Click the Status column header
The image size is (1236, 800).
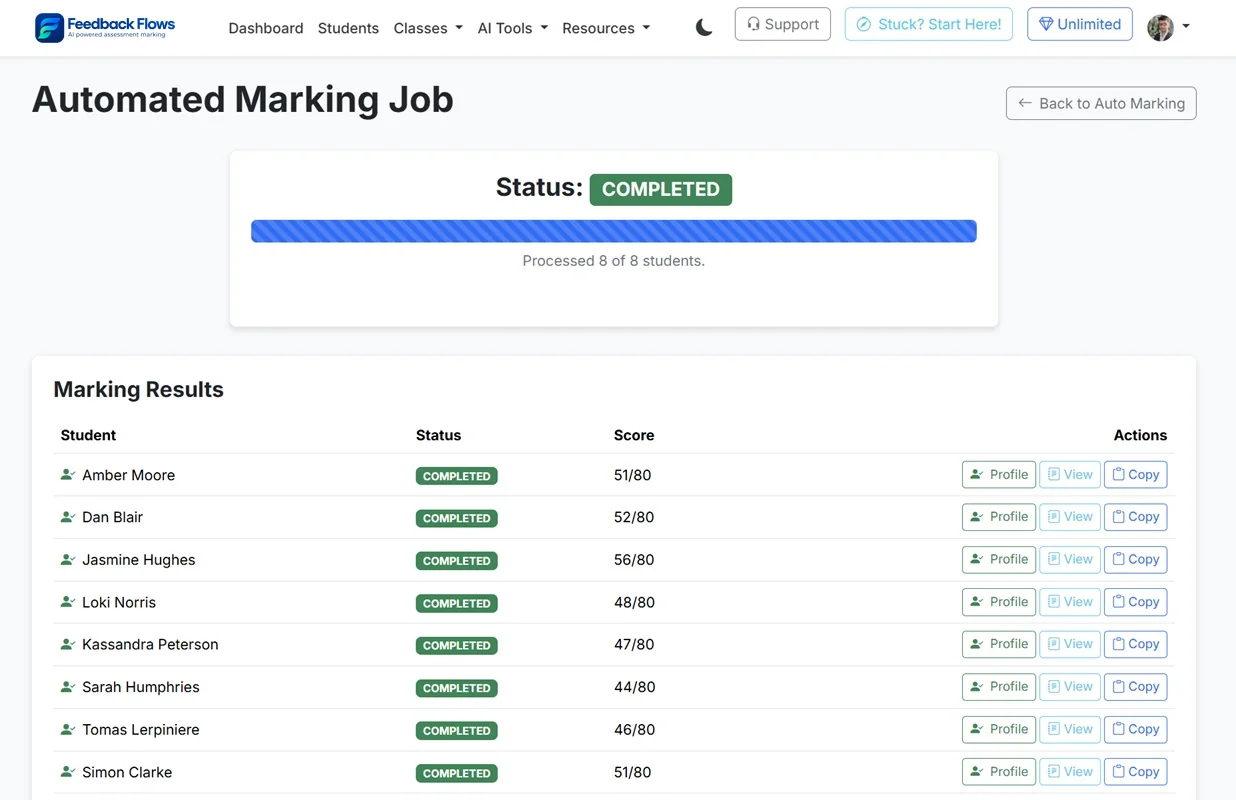[x=438, y=435]
